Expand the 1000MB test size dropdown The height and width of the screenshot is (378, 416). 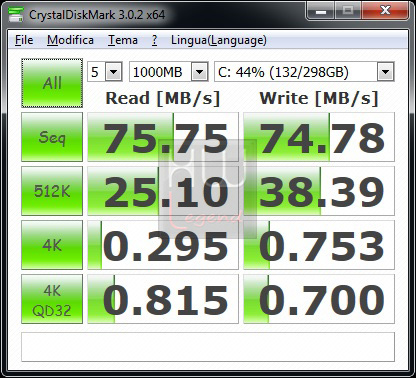[200, 72]
